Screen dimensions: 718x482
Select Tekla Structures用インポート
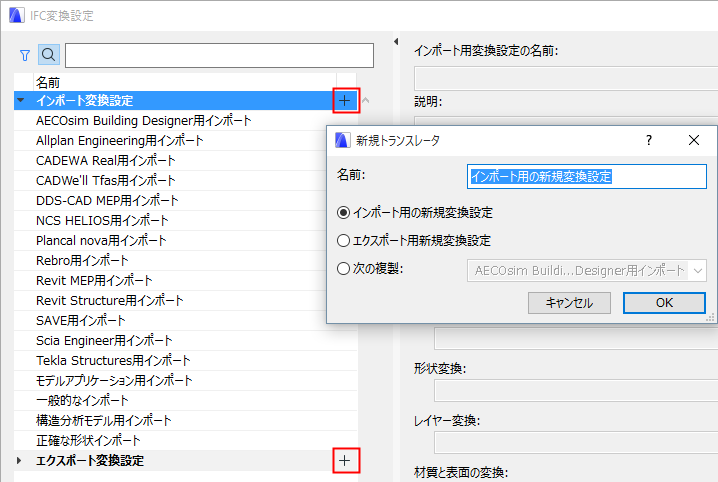(185, 360)
